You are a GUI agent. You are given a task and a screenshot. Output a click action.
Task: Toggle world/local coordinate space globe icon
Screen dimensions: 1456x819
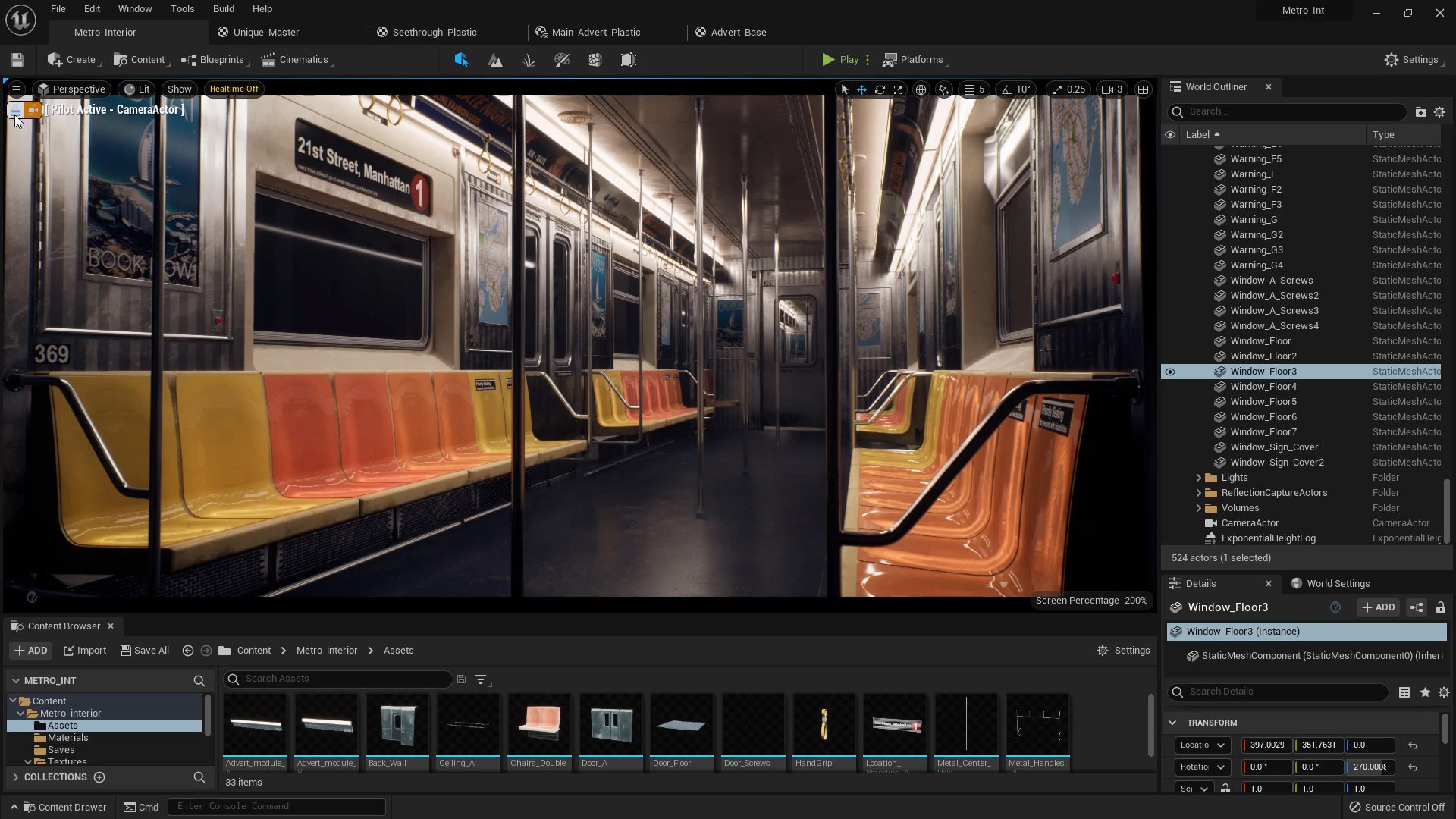click(x=921, y=89)
